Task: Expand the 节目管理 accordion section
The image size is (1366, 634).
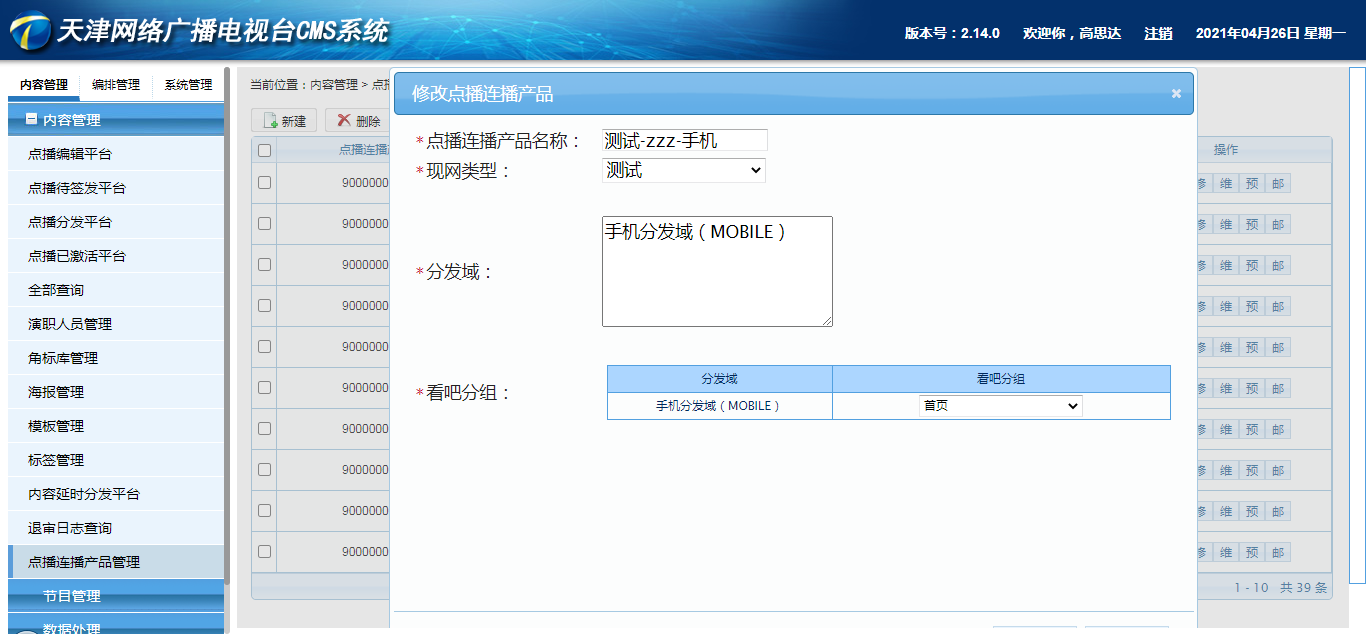Action: coord(116,595)
